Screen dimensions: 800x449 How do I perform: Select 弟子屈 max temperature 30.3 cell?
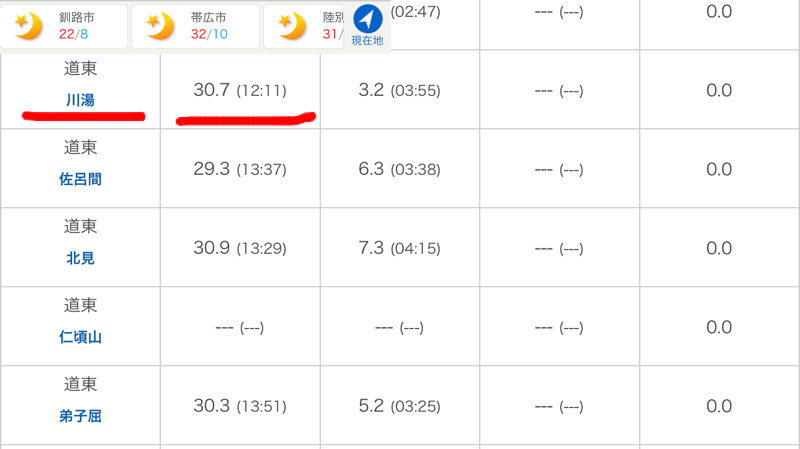click(240, 406)
